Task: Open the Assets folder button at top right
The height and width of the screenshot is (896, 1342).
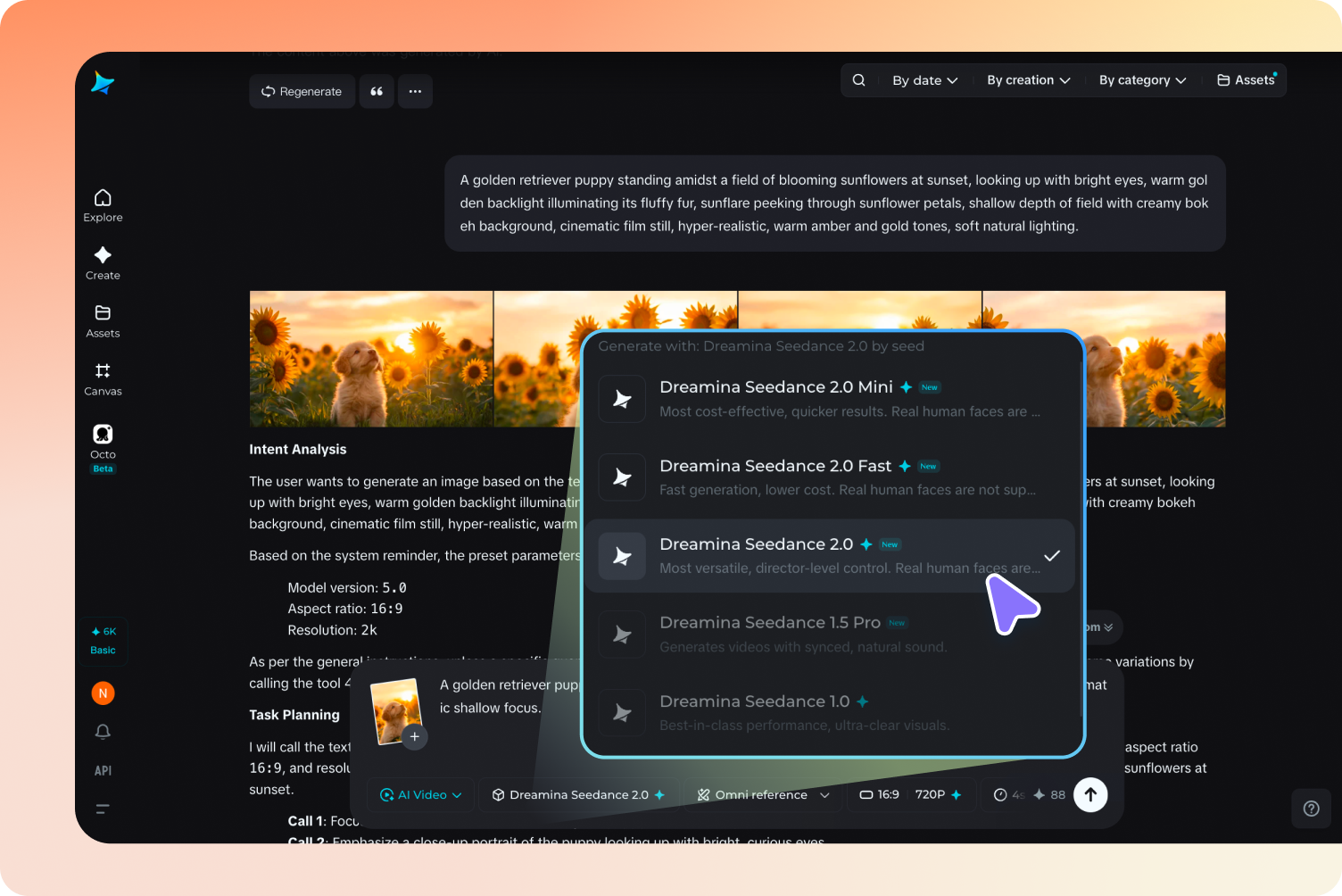Action: (x=1247, y=80)
